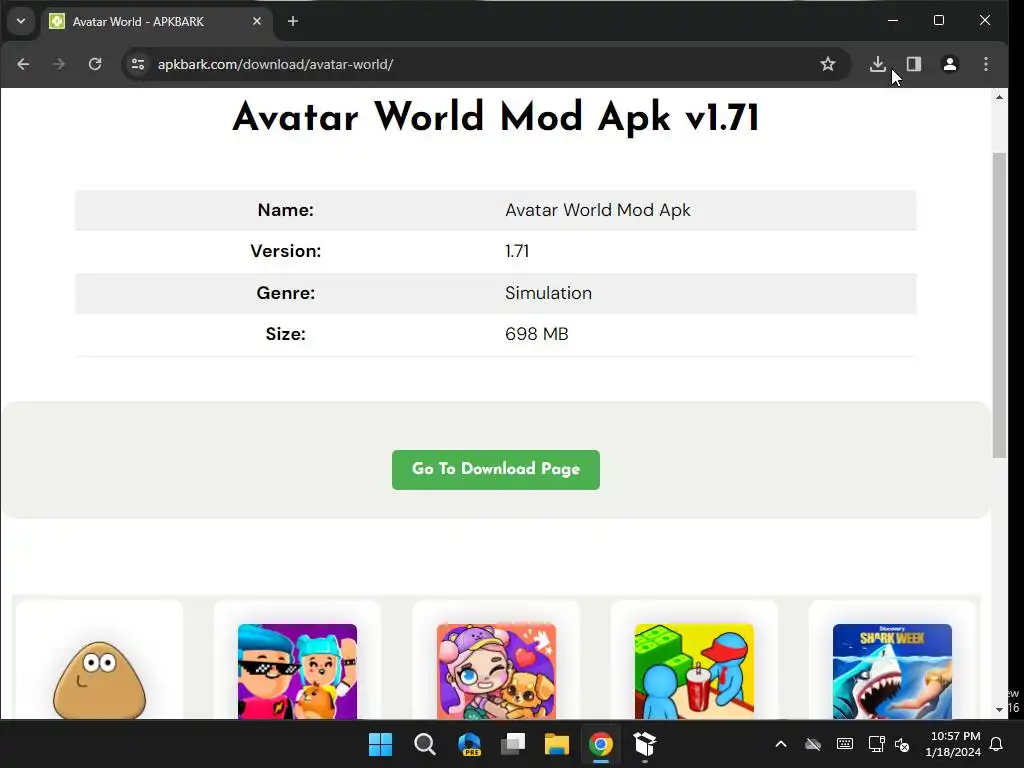1024x768 pixels.
Task: Open the blue stickman money game thumbnail
Action: pyautogui.click(x=694, y=672)
